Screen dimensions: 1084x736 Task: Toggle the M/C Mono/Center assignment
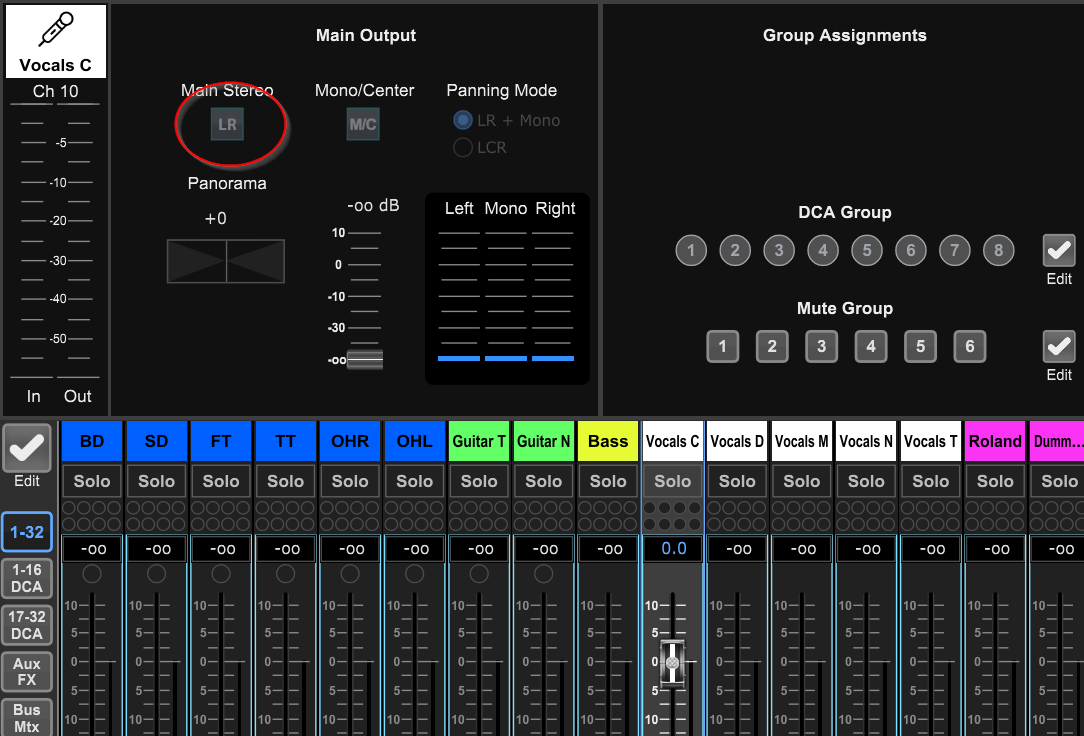[x=364, y=124]
